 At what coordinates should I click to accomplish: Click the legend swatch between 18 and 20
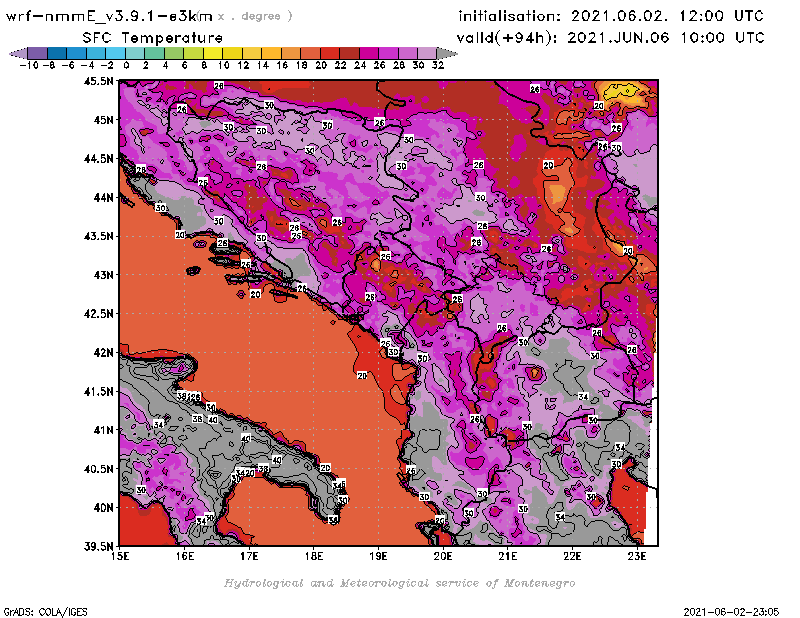(310, 53)
